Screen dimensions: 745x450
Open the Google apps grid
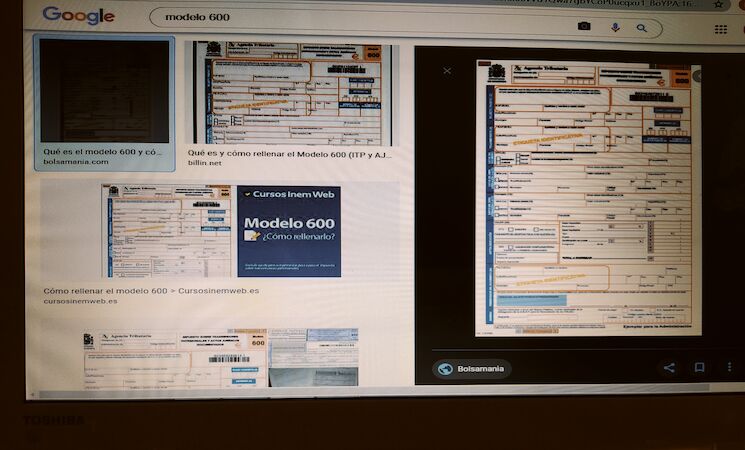click(721, 29)
